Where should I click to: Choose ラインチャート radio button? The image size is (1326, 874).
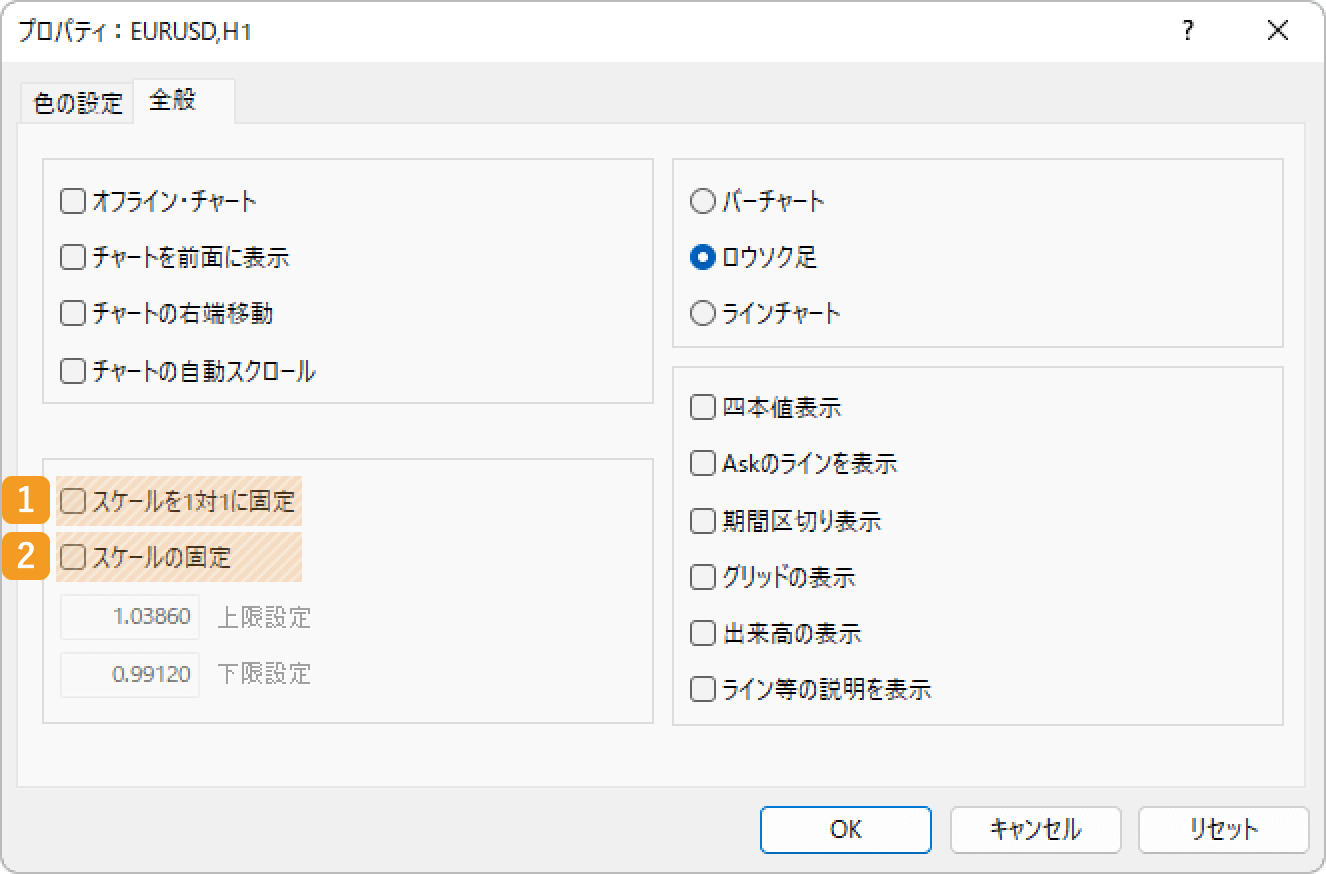703,314
